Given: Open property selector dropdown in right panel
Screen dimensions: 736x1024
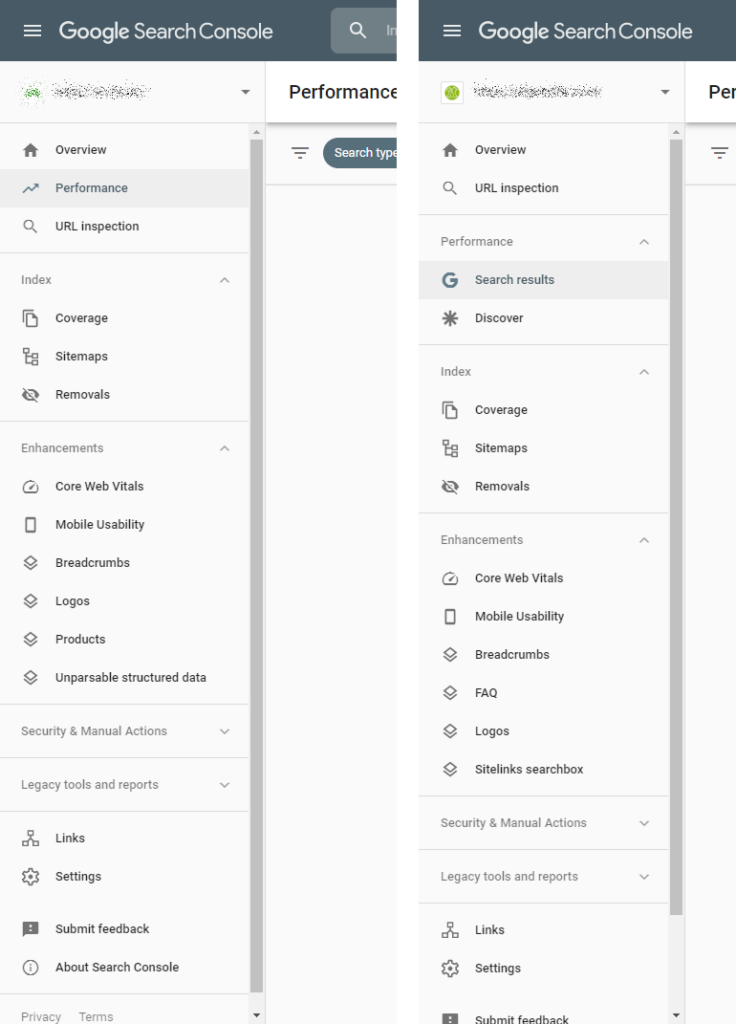Looking at the screenshot, I should [x=665, y=92].
